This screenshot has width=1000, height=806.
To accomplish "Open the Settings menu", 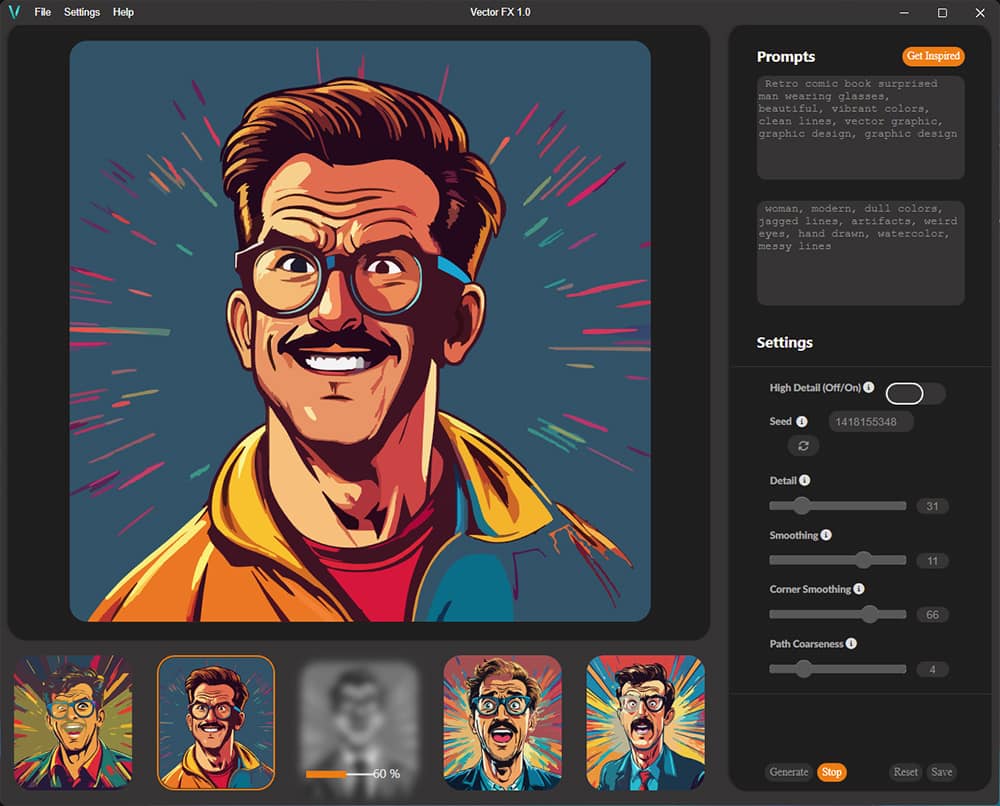I will [82, 12].
